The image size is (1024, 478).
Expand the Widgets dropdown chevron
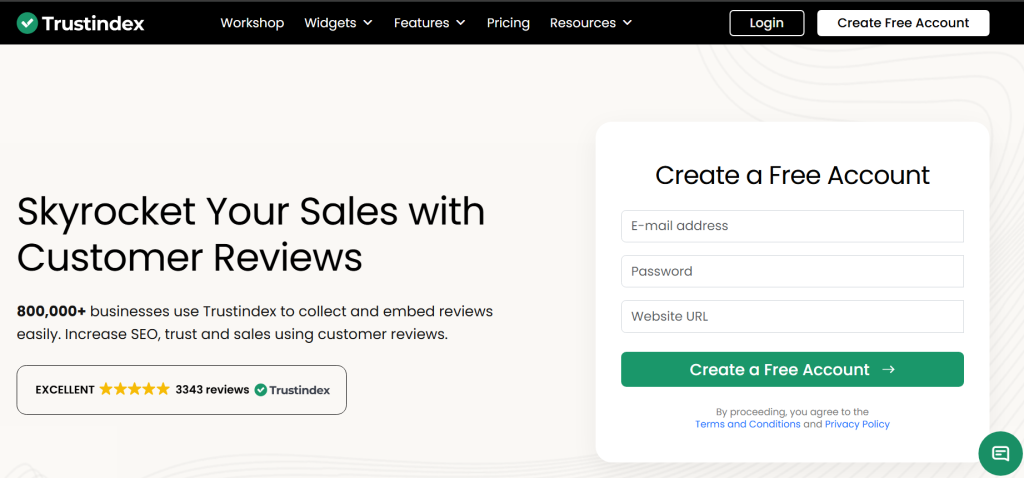pyautogui.click(x=368, y=23)
